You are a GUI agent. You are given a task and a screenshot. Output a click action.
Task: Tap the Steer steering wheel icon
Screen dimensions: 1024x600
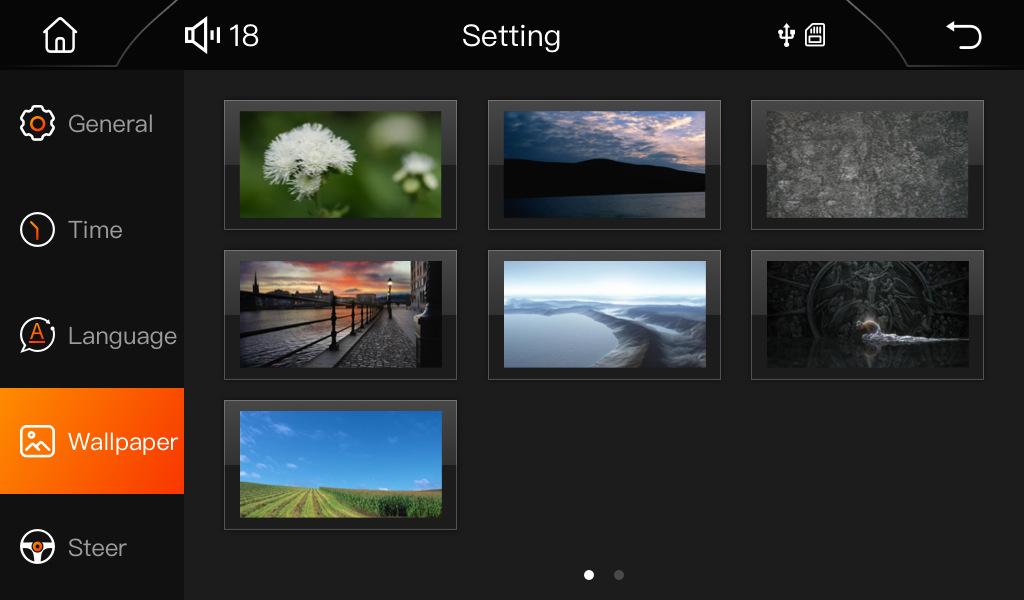click(x=37, y=547)
